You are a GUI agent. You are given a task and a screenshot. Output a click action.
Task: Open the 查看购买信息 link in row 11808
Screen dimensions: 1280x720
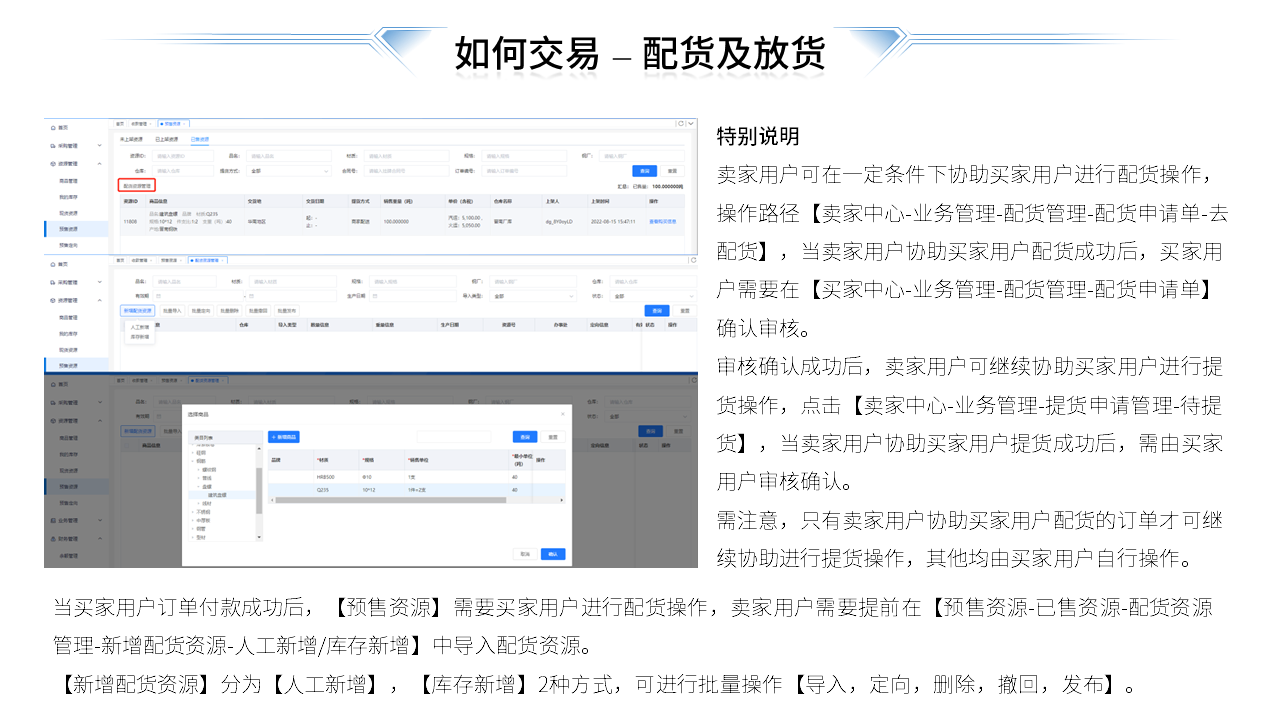pos(662,221)
